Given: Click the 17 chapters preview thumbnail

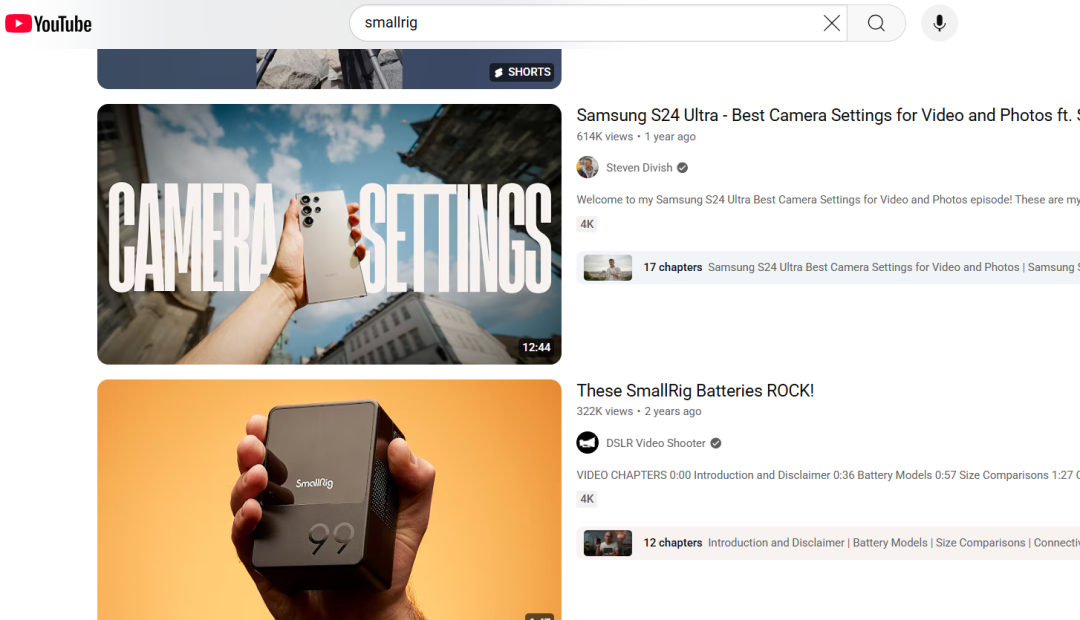Looking at the screenshot, I should (608, 267).
